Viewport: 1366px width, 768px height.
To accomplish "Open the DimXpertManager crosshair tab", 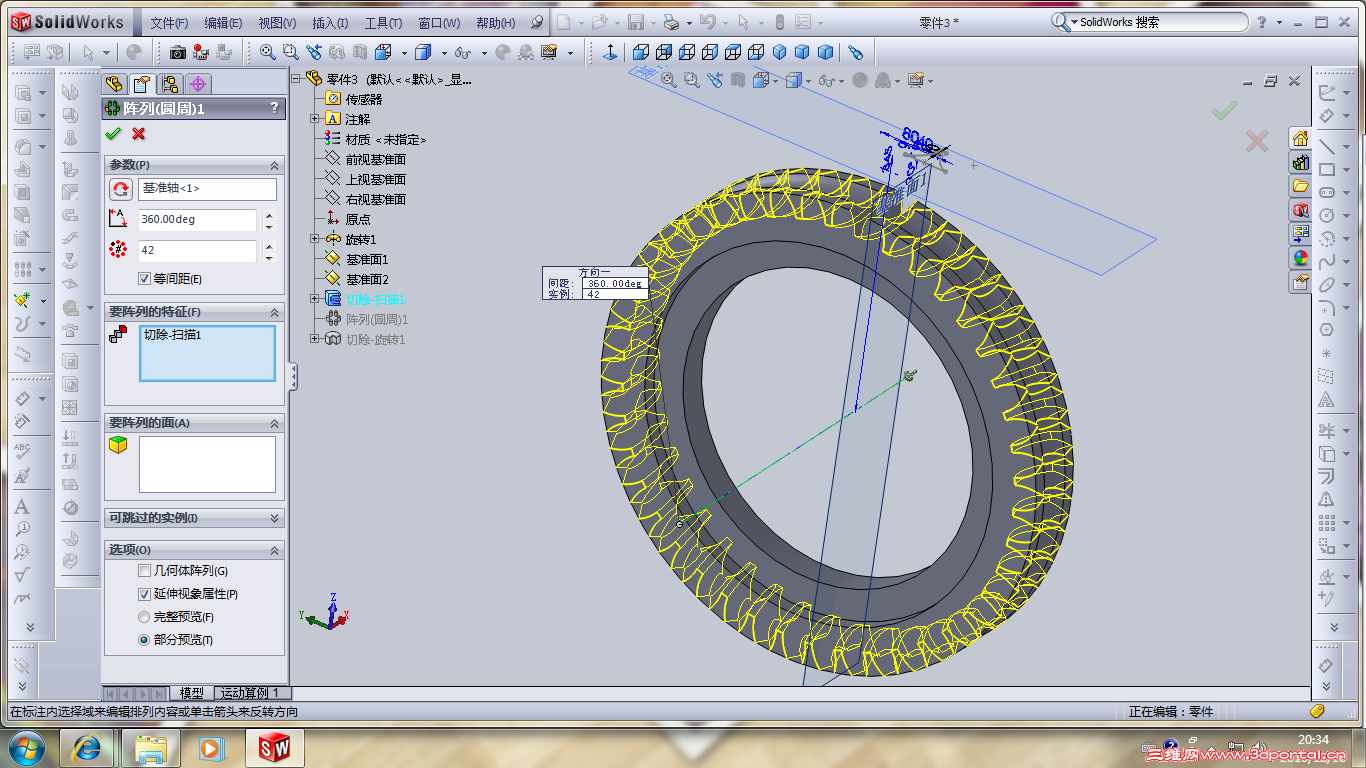I will [x=197, y=84].
